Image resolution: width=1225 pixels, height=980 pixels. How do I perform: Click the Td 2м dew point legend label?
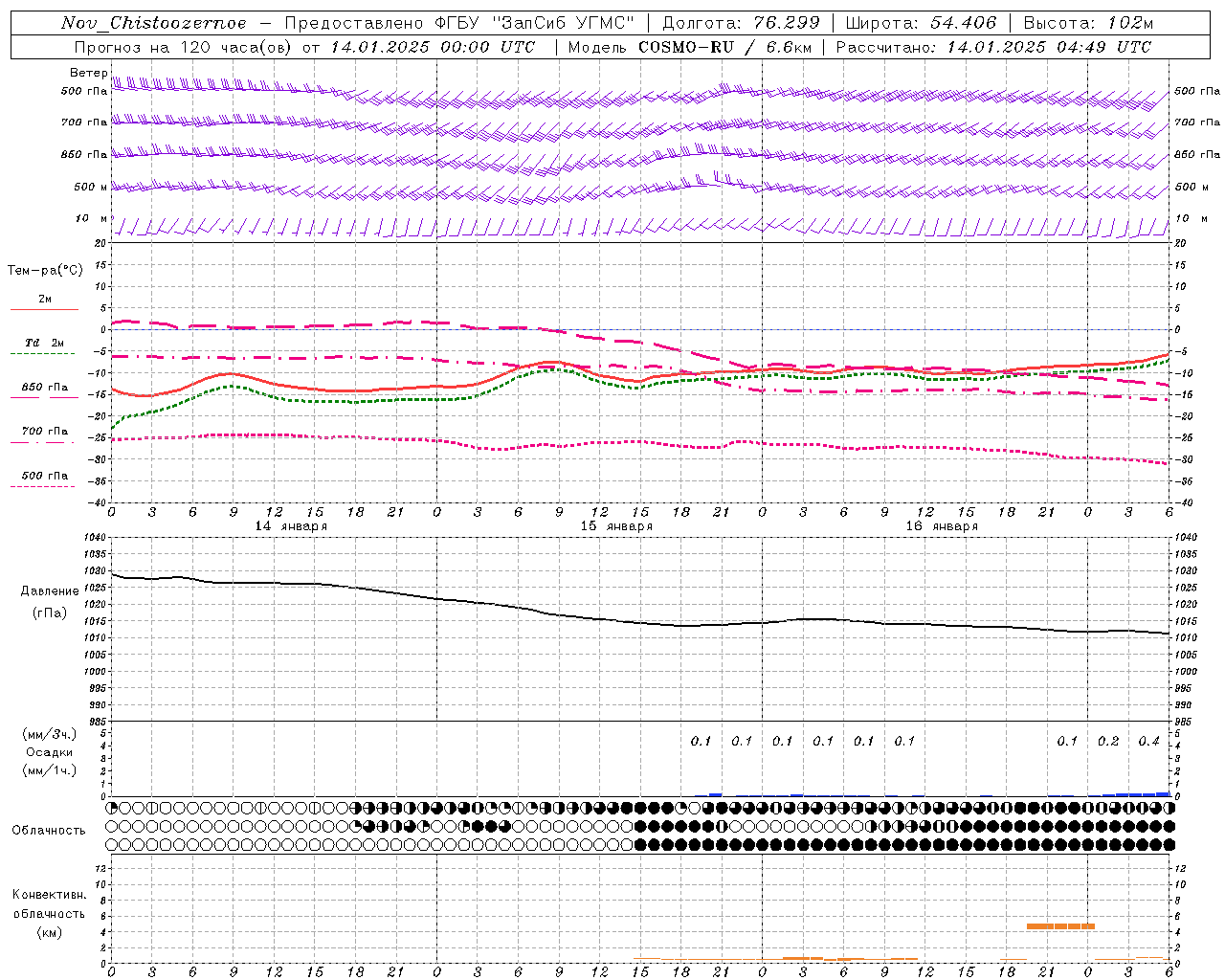point(45,343)
